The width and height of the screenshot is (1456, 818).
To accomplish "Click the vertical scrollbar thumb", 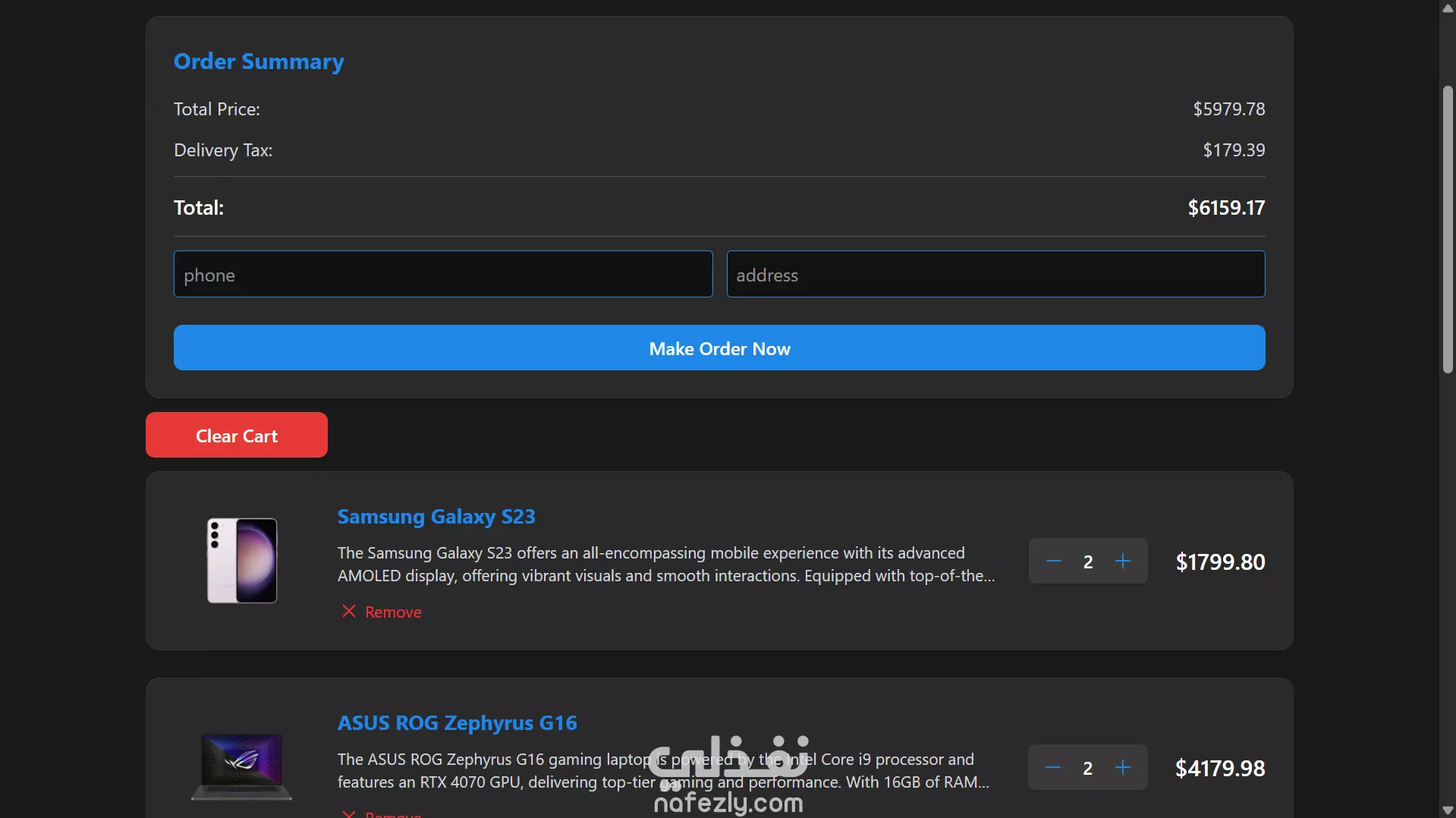I will pyautogui.click(x=1448, y=229).
